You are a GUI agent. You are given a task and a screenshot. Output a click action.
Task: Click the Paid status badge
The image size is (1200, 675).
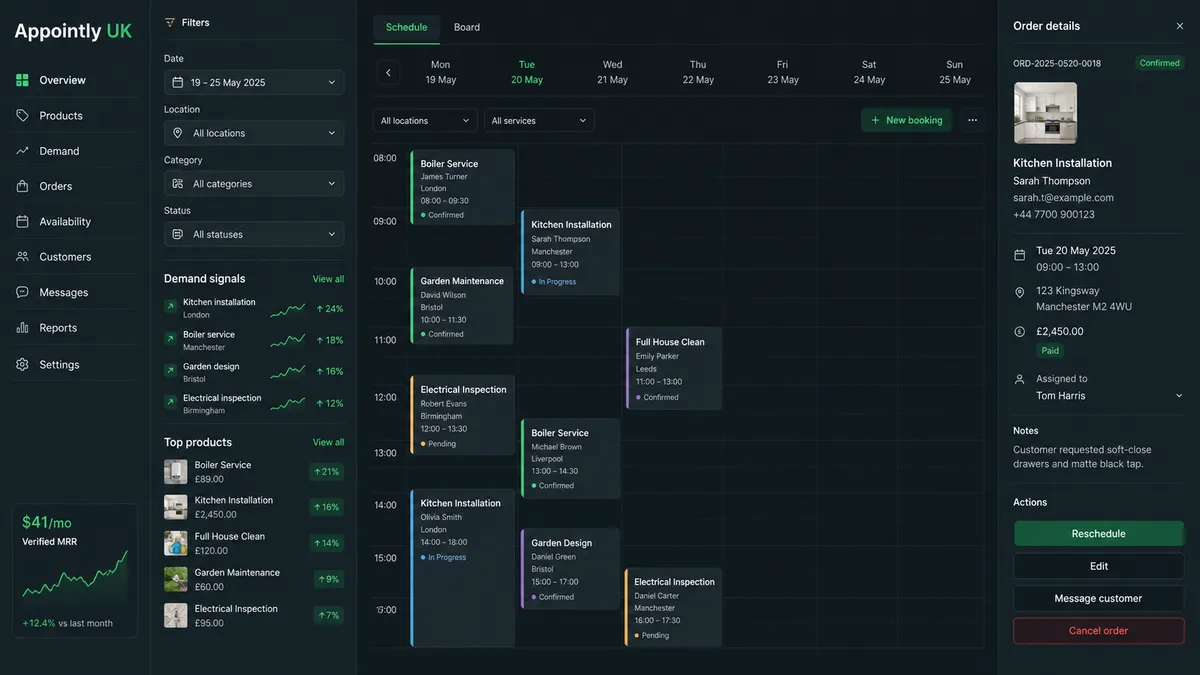coord(1050,351)
